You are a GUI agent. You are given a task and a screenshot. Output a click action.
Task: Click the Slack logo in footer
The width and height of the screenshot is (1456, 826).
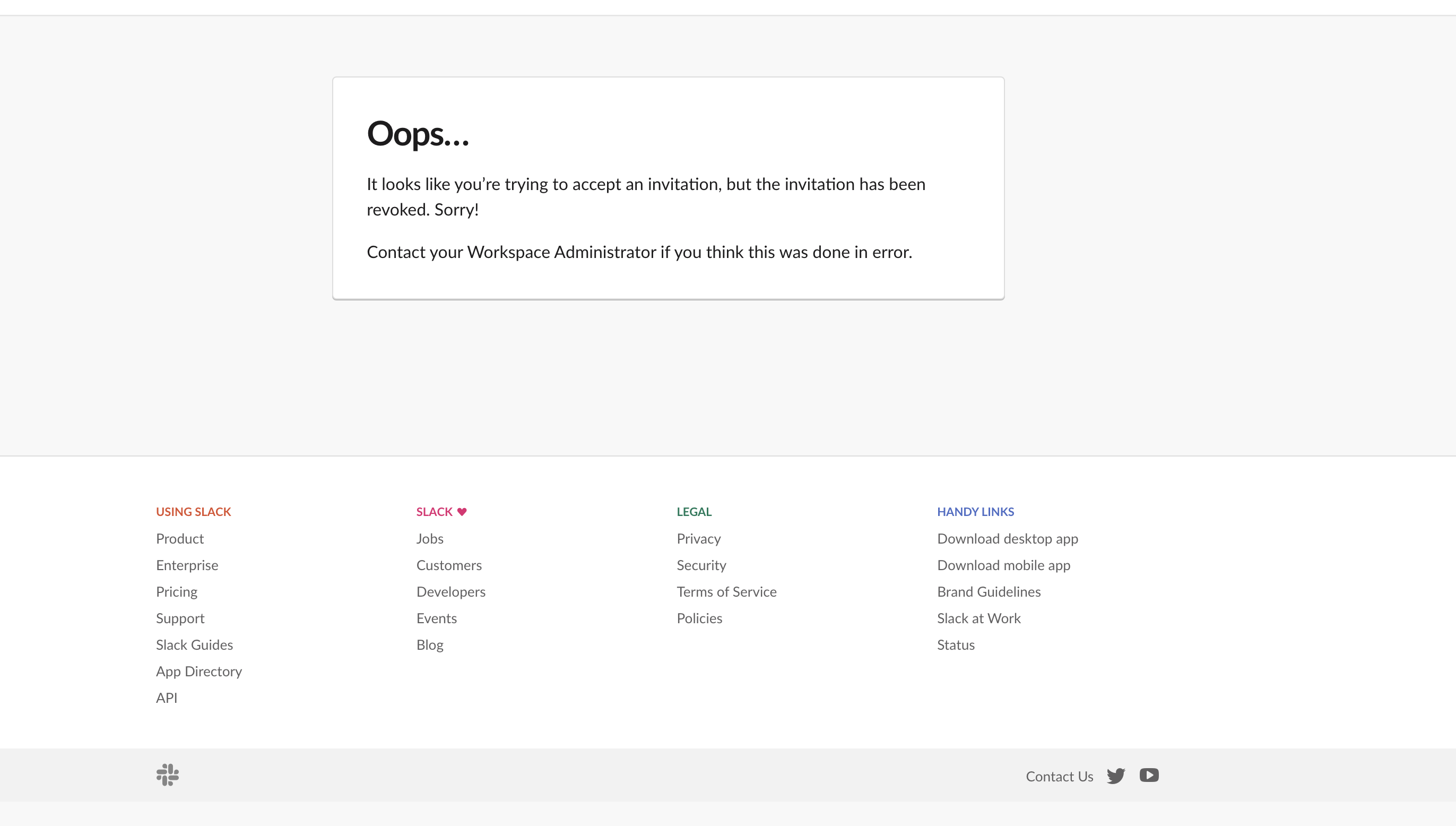pos(167,775)
